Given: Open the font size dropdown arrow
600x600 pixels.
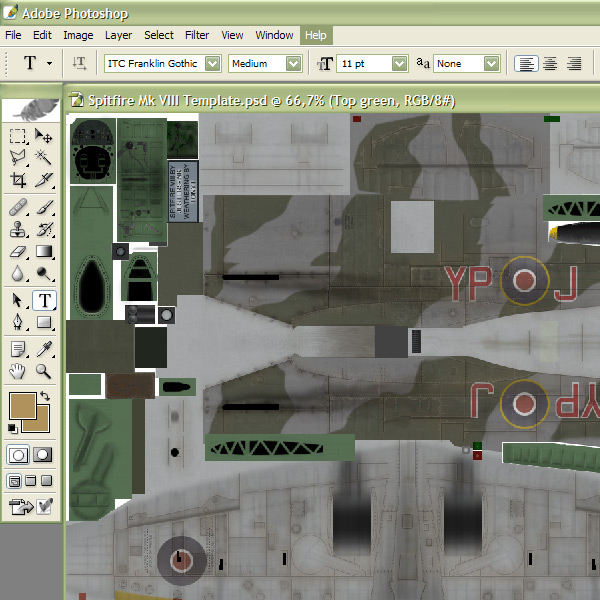Looking at the screenshot, I should click(x=399, y=64).
